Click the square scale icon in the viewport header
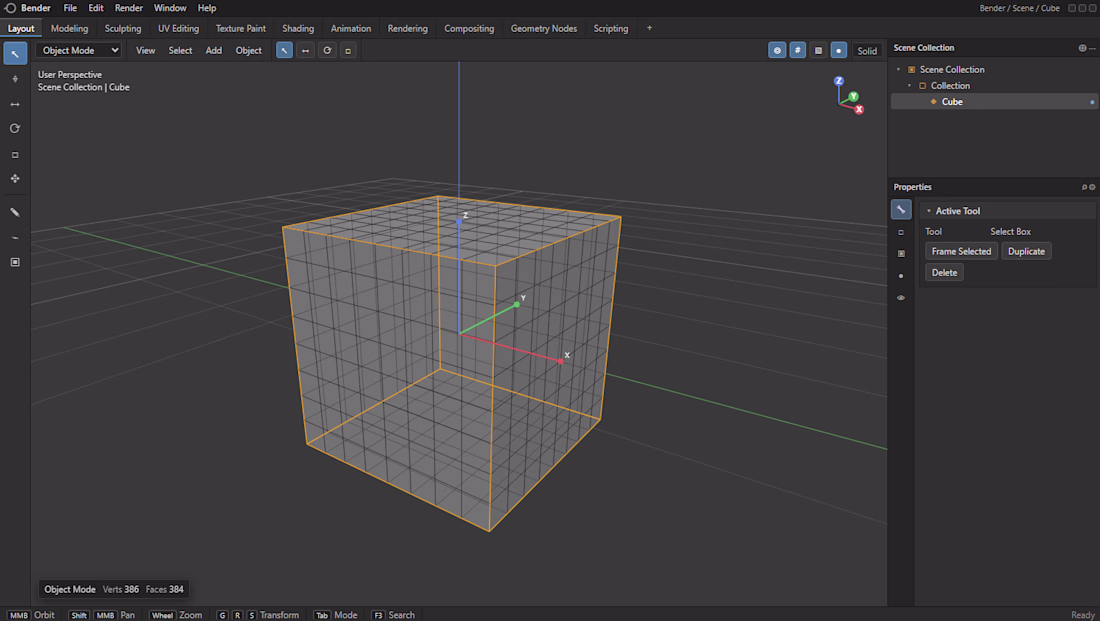This screenshot has width=1100, height=621. pyautogui.click(x=348, y=51)
